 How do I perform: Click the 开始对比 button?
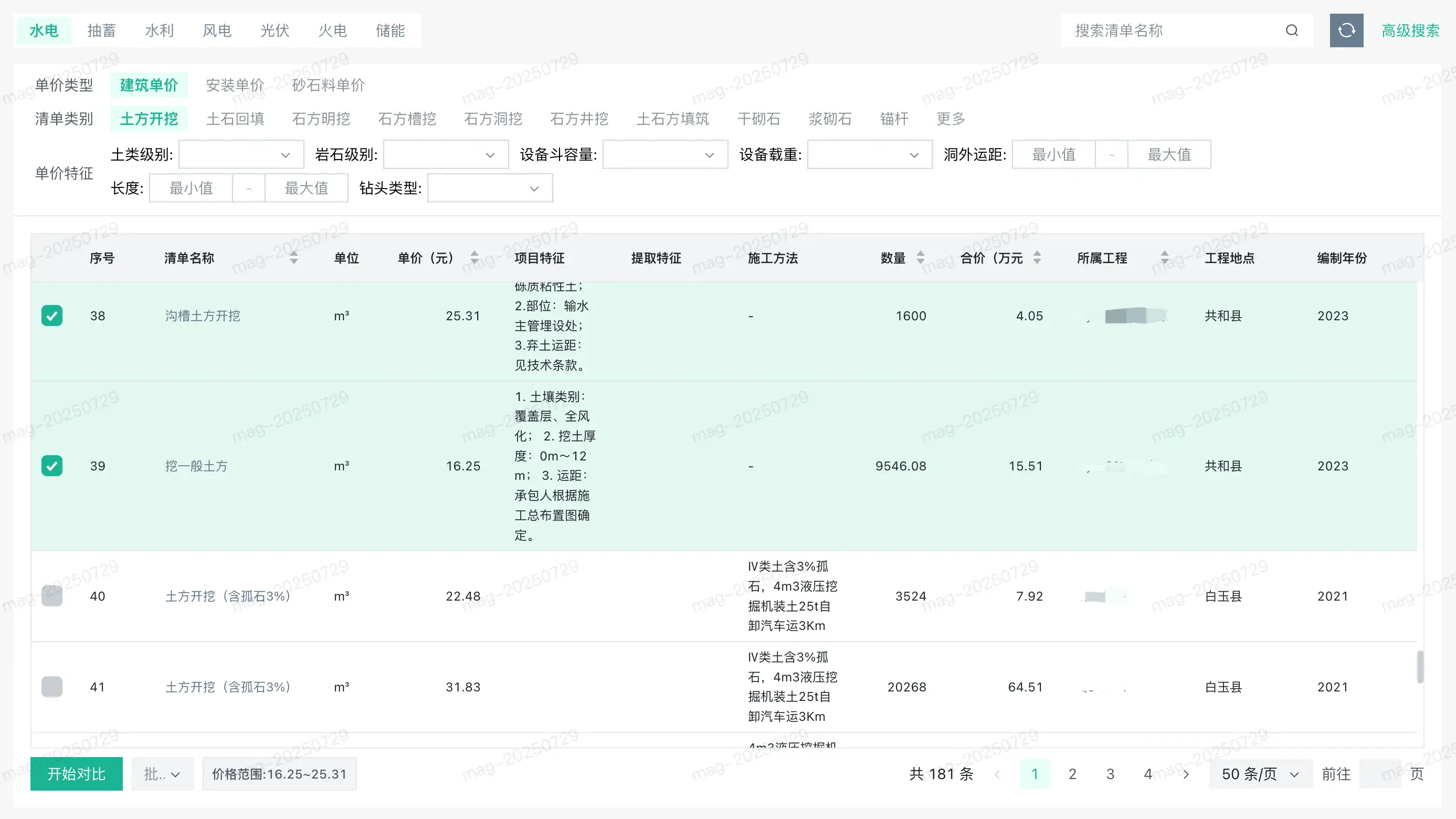point(76,774)
